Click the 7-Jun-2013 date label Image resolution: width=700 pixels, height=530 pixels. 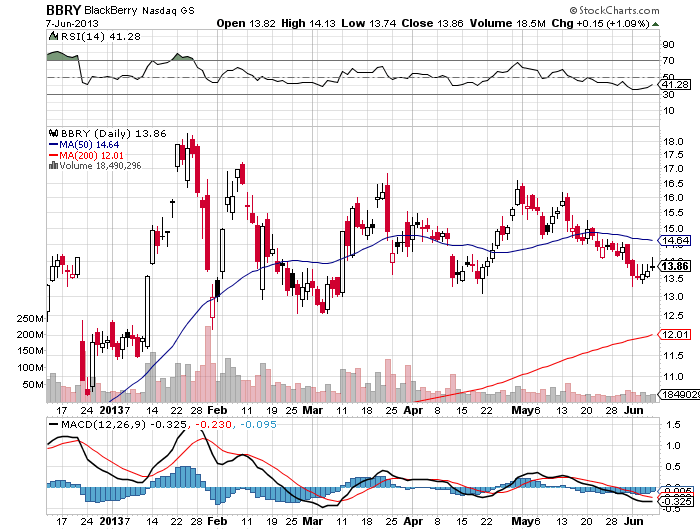coord(72,24)
